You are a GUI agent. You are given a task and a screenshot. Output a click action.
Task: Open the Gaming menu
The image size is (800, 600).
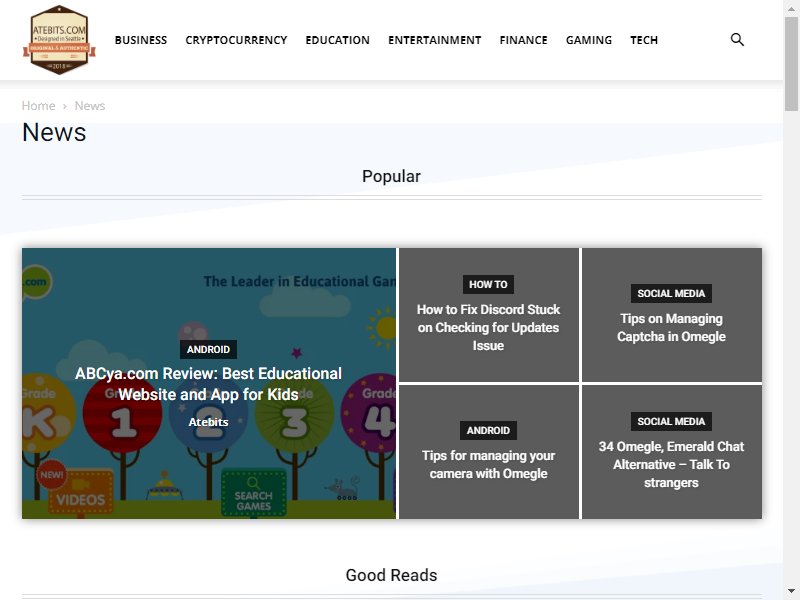pos(589,40)
